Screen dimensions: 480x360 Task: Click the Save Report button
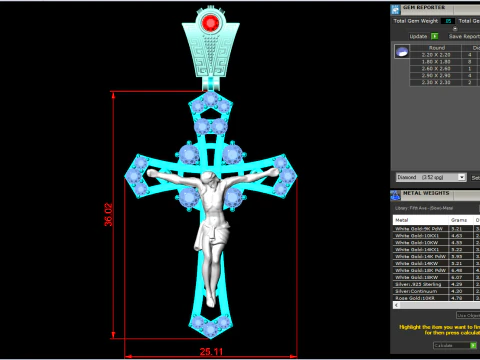(x=464, y=36)
